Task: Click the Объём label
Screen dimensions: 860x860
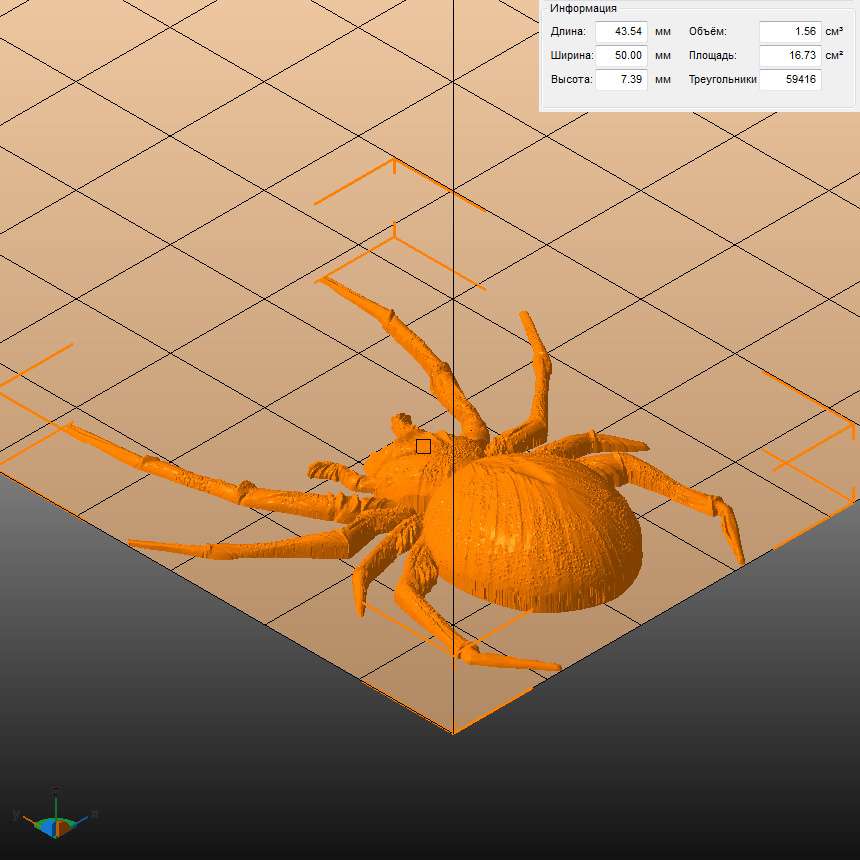Action: click(x=708, y=31)
